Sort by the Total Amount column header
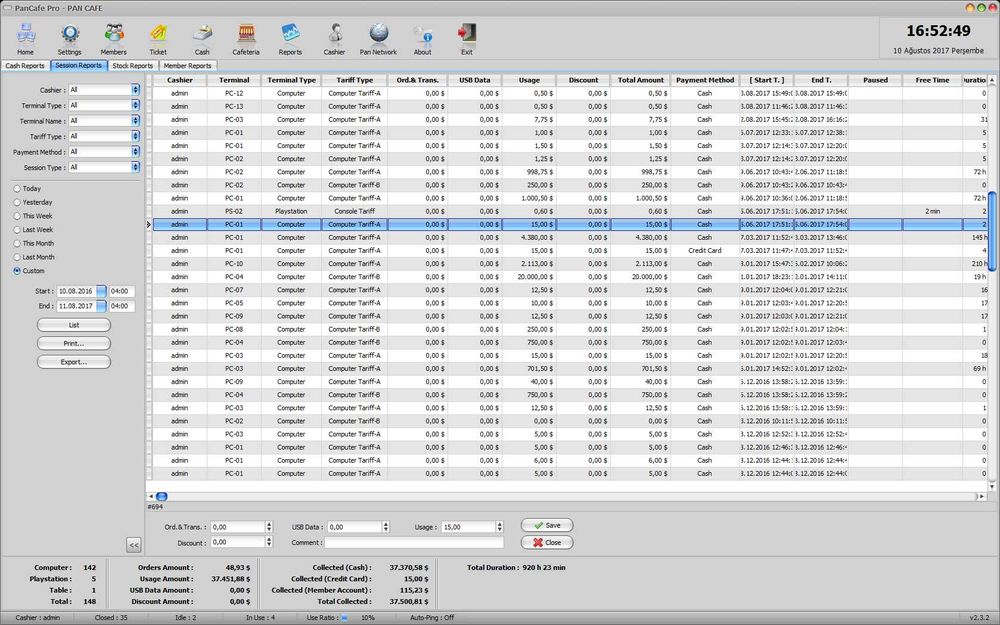 click(640, 80)
